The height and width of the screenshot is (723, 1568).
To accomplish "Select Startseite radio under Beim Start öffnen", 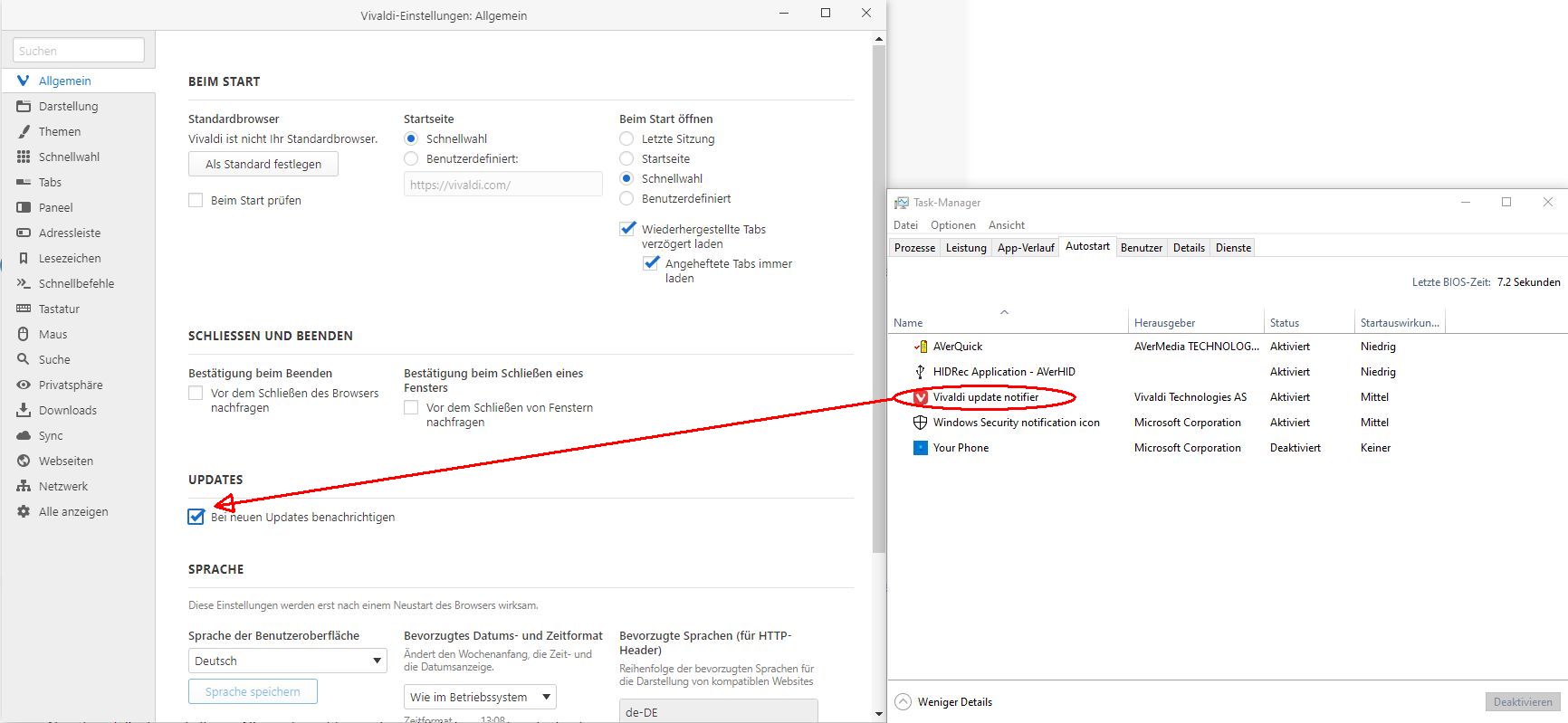I will coord(626,158).
